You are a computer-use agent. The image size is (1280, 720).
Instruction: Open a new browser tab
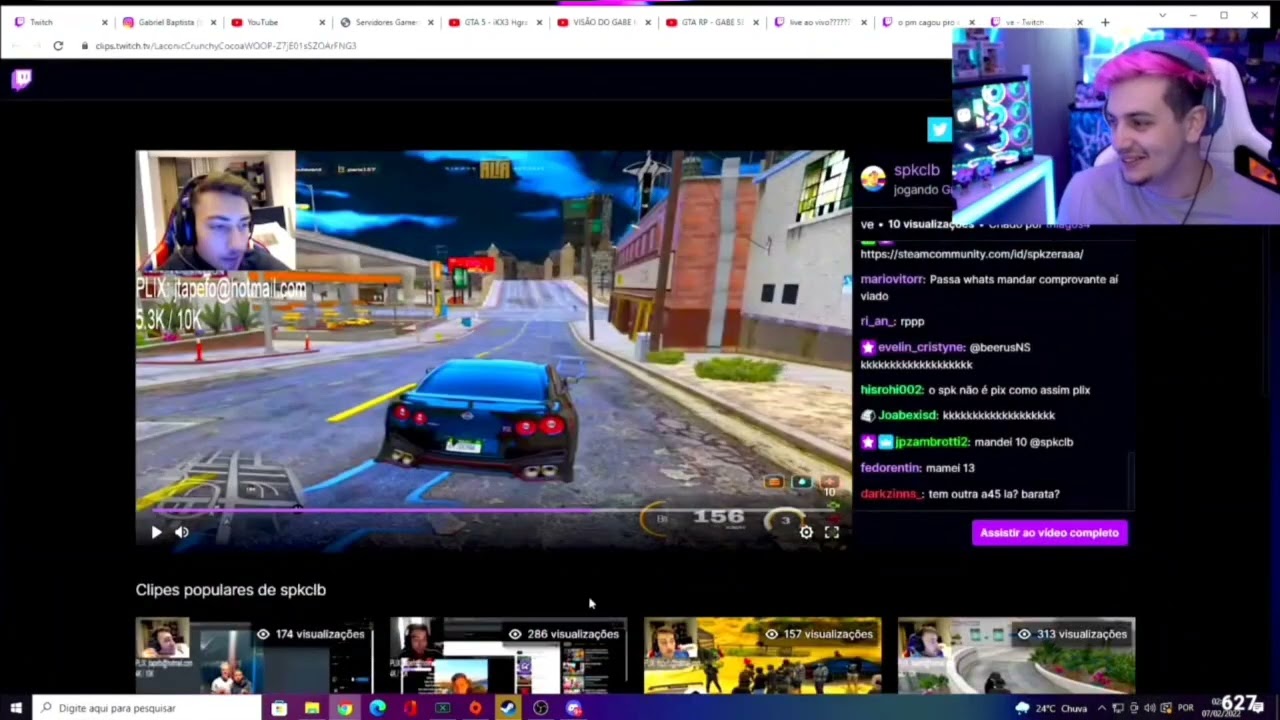coord(1105,22)
